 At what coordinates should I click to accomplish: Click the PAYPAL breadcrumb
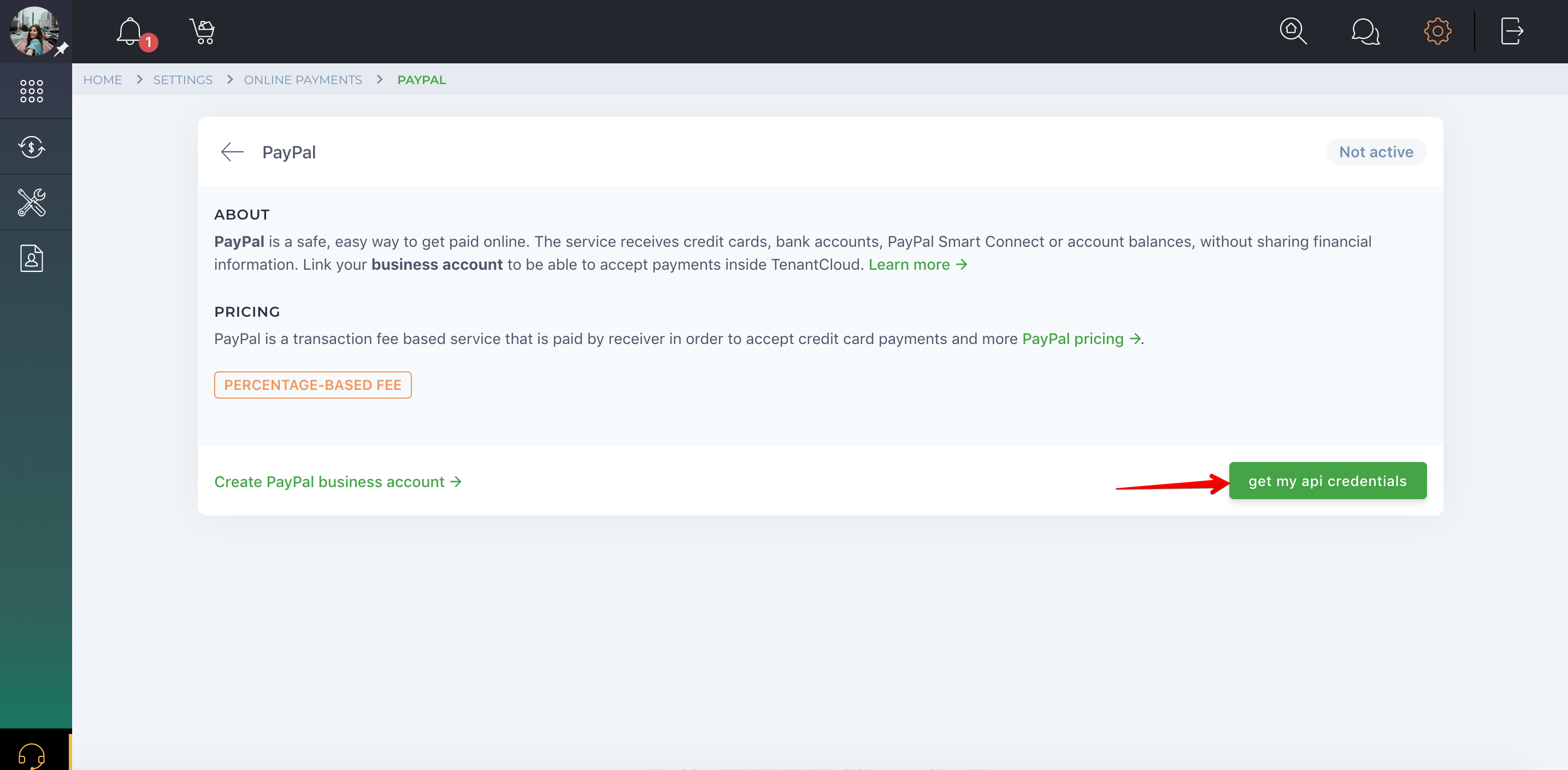click(x=422, y=80)
